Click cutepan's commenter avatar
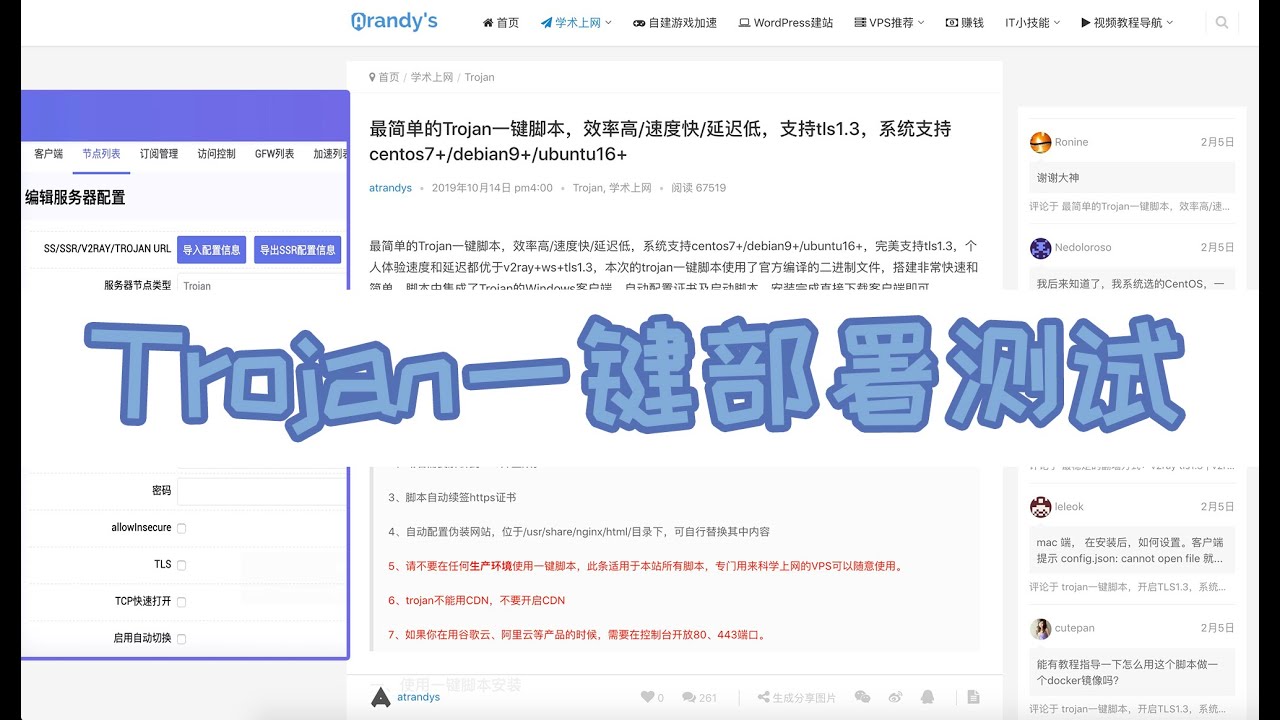The width and height of the screenshot is (1280, 720). click(x=1040, y=628)
